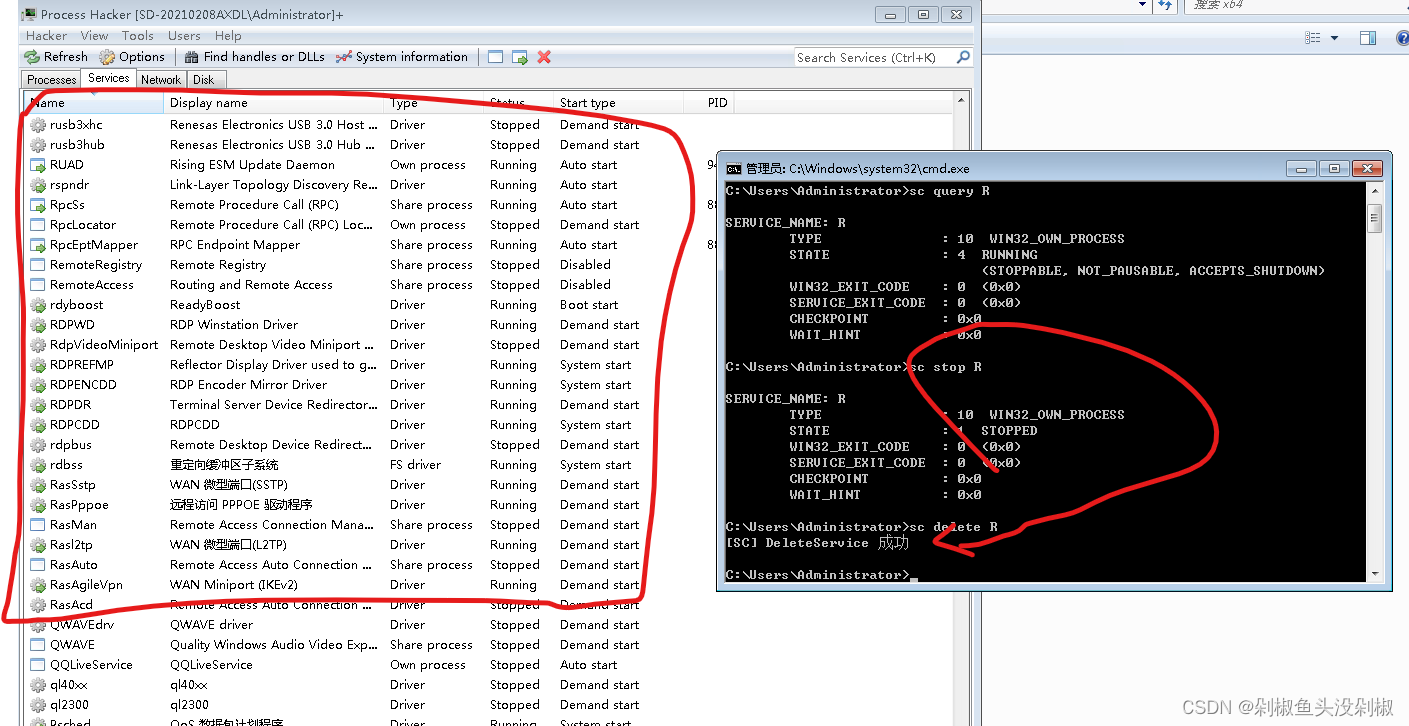The image size is (1409, 726).
Task: Select the RpcLocator service icon
Action: point(38,225)
